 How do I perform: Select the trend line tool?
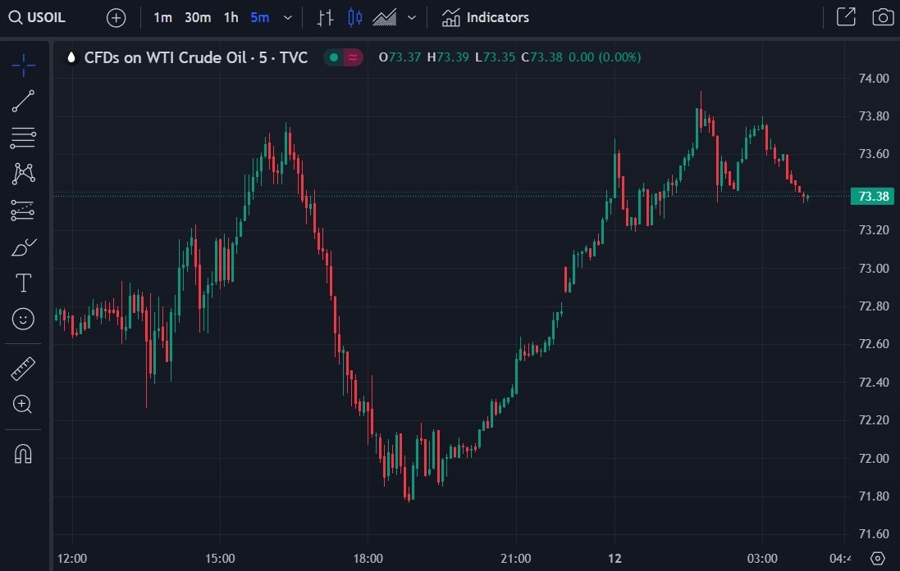point(23,101)
